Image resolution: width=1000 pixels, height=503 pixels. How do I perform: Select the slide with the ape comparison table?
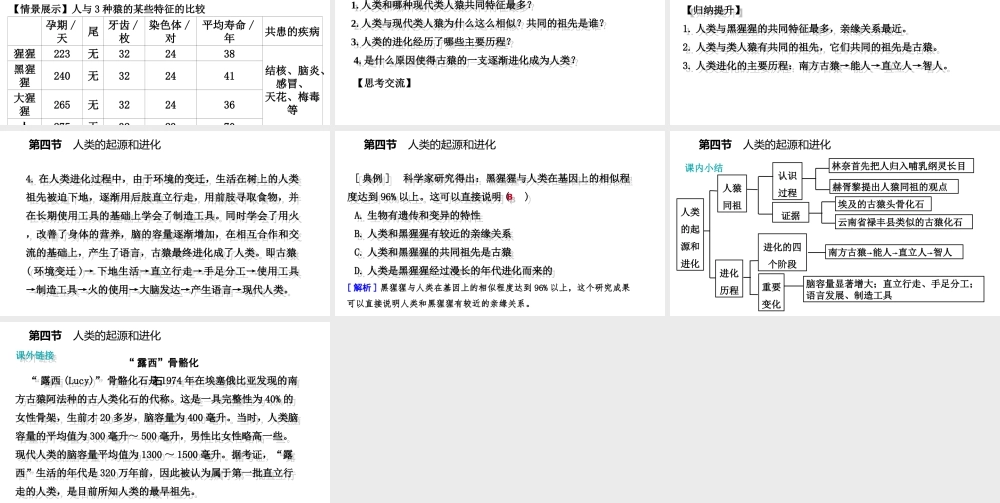point(165,62)
